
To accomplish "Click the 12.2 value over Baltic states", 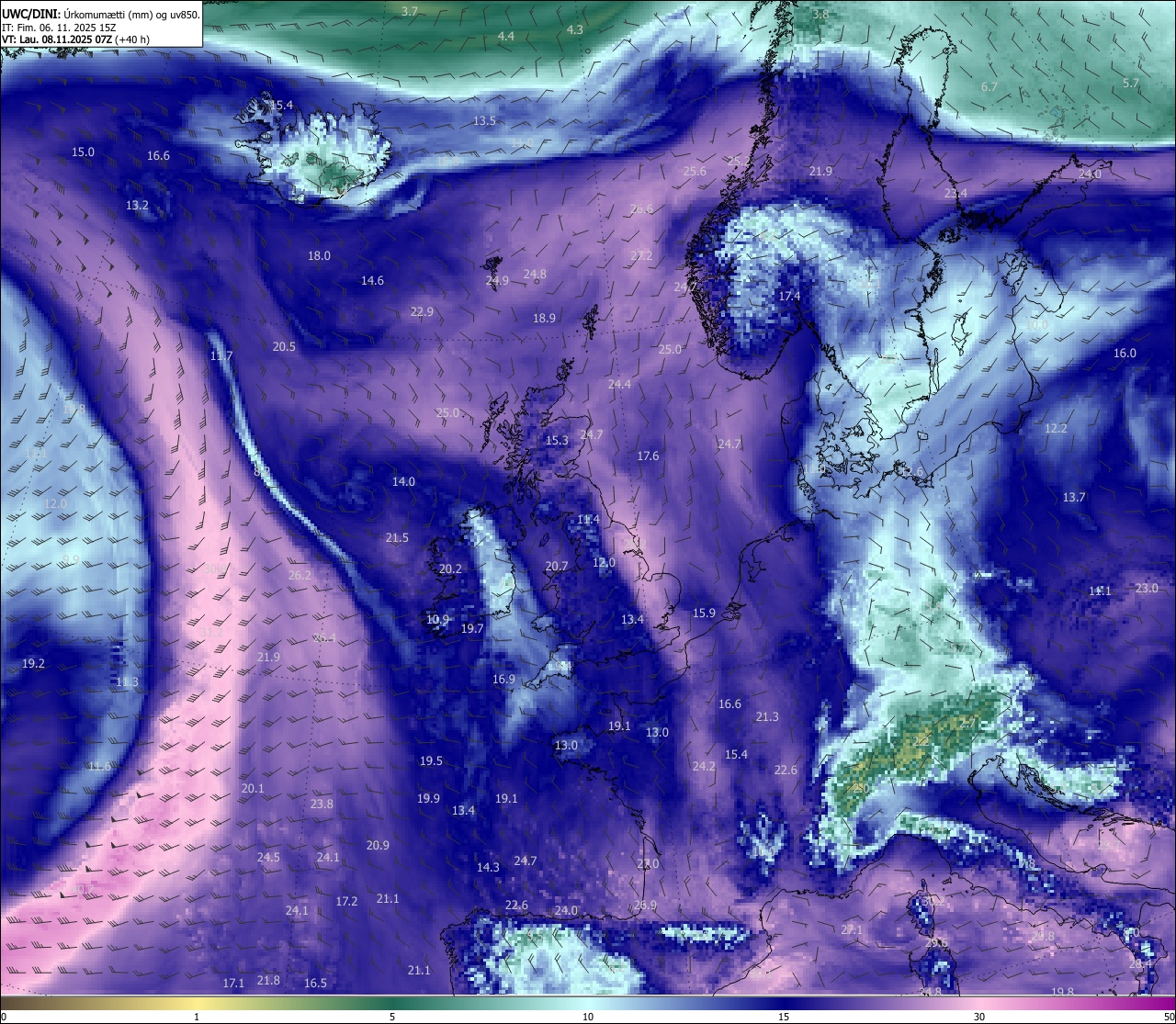I will (x=1056, y=429).
